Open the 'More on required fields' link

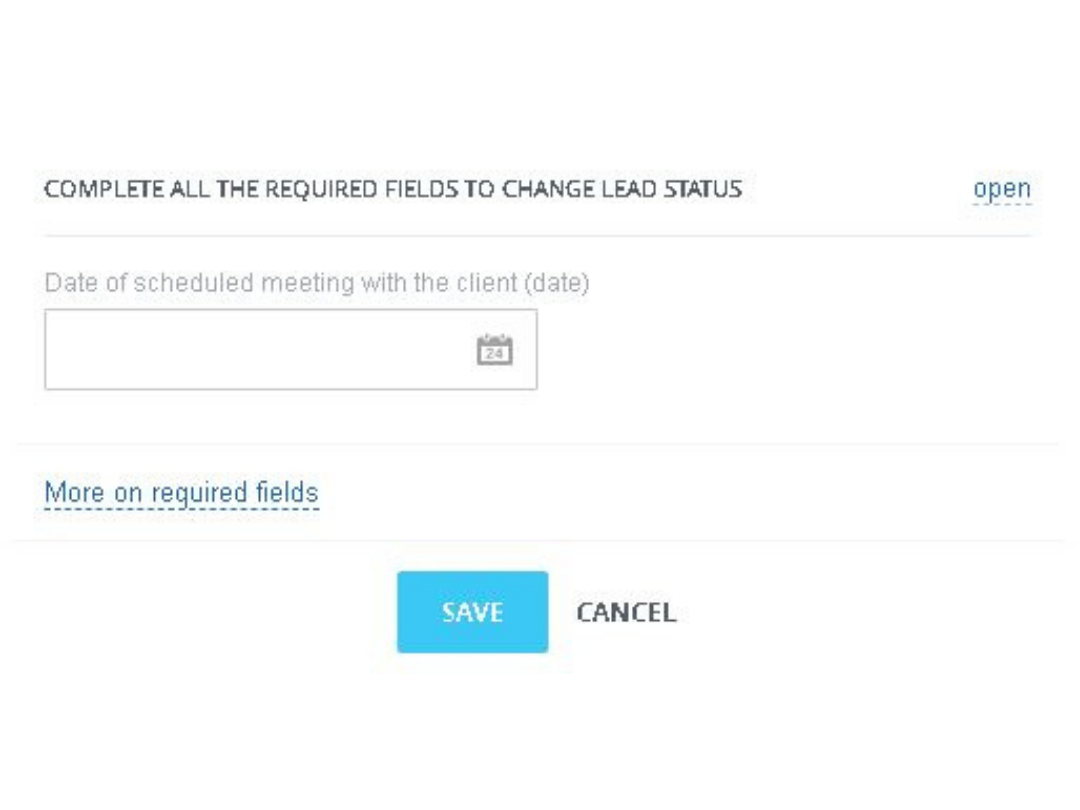[181, 492]
